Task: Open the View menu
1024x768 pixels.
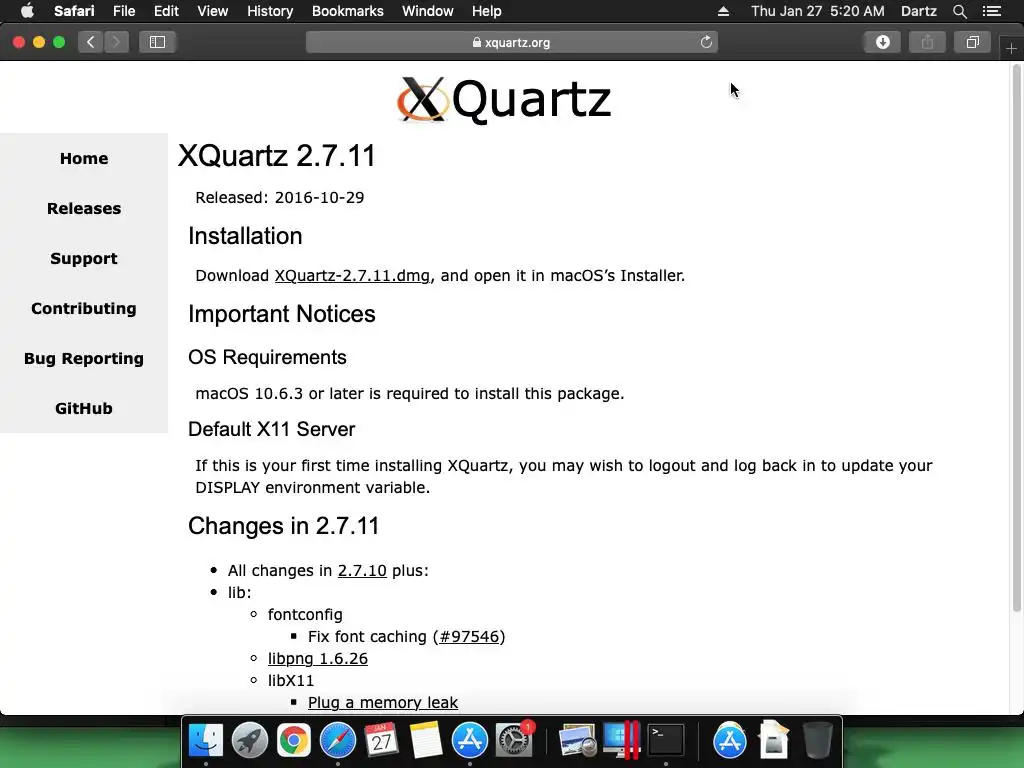Action: 212,11
